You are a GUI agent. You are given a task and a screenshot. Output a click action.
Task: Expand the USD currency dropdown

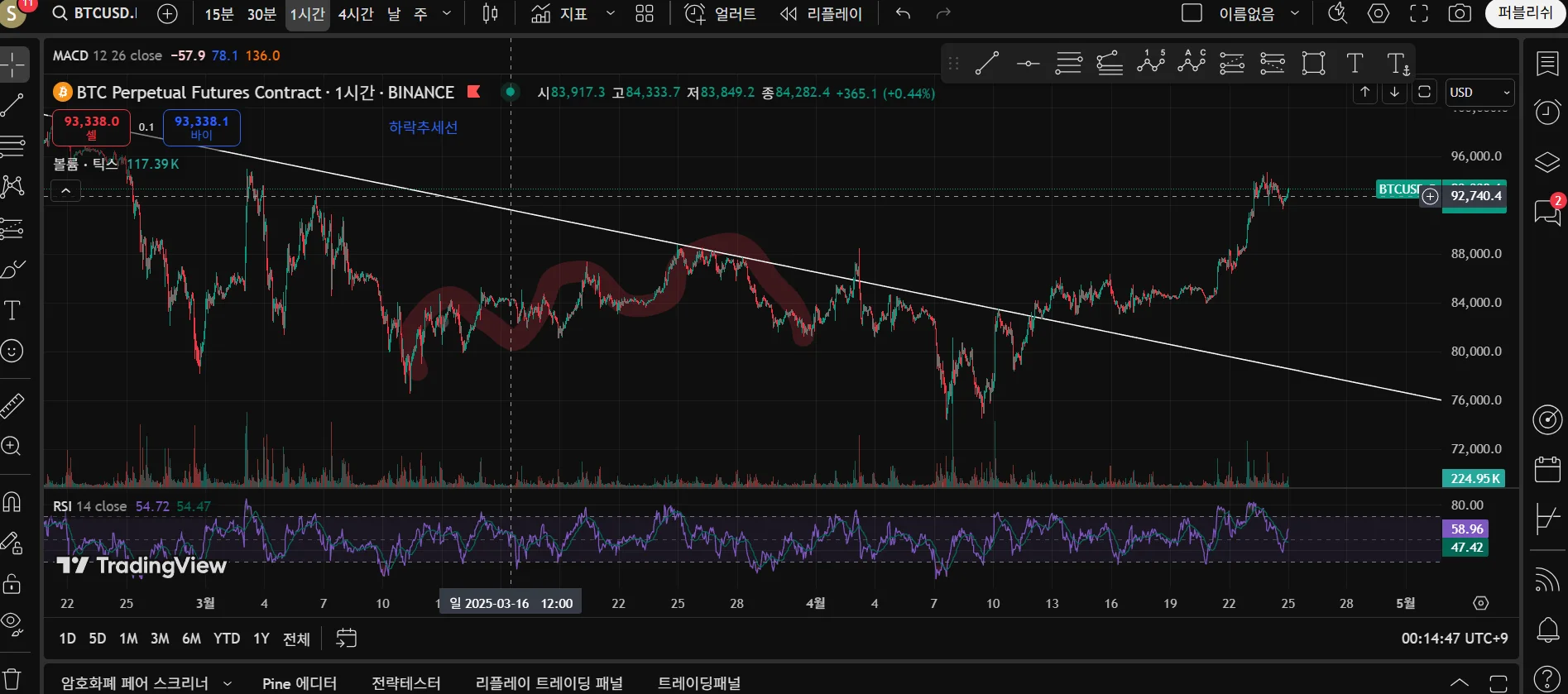(x=1479, y=93)
